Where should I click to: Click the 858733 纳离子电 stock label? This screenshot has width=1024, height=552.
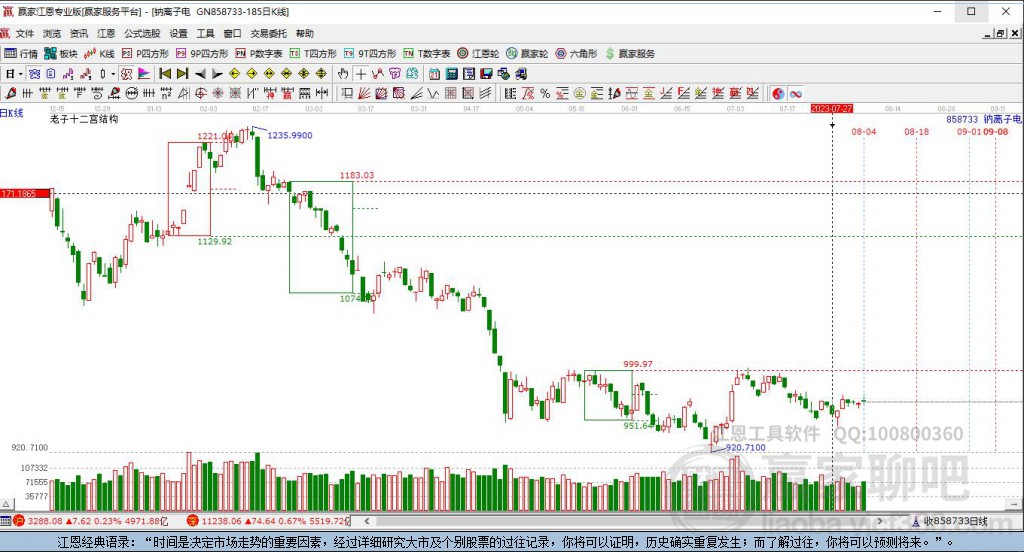984,120
